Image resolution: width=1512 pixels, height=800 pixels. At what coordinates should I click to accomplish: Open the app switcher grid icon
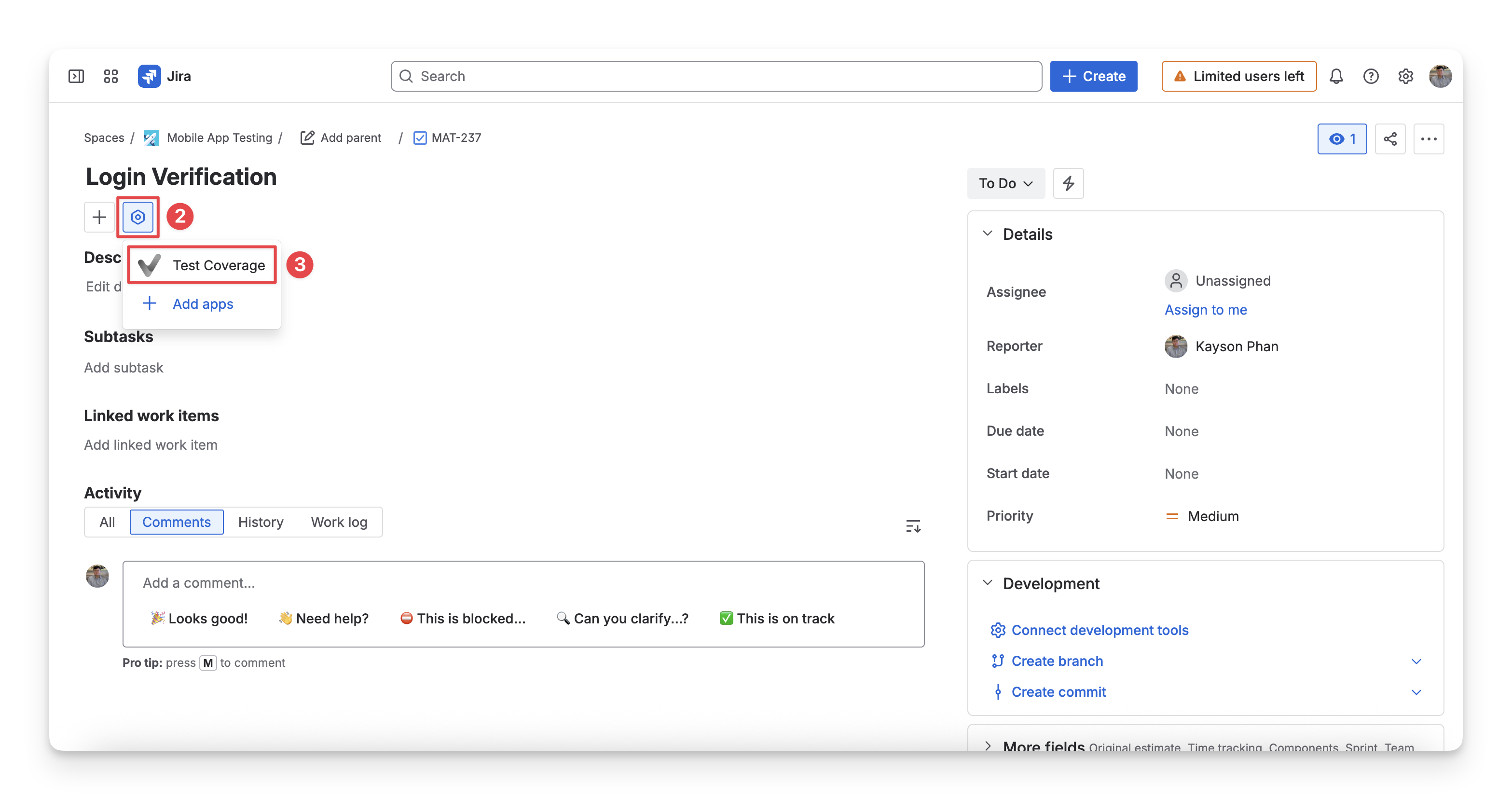point(111,76)
